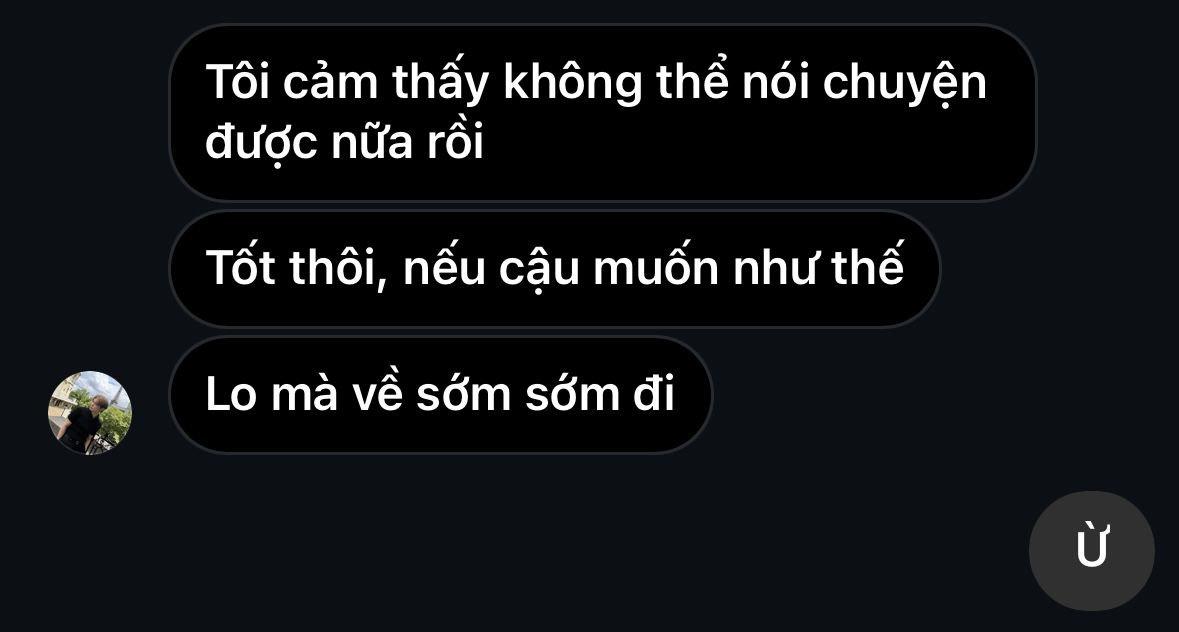Click the word "không" in the top message
Viewport: 1179px width, 632px height.
point(573,83)
